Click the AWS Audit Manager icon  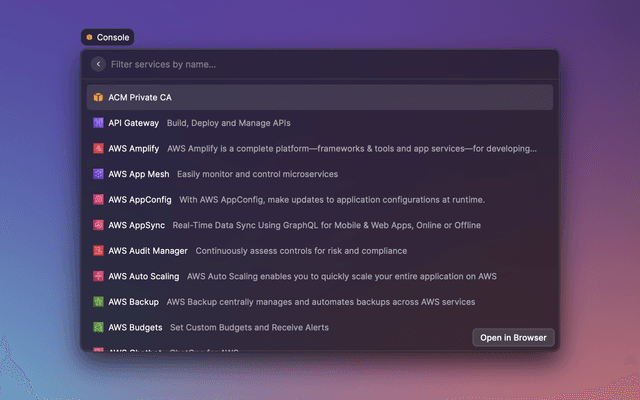[x=98, y=250]
